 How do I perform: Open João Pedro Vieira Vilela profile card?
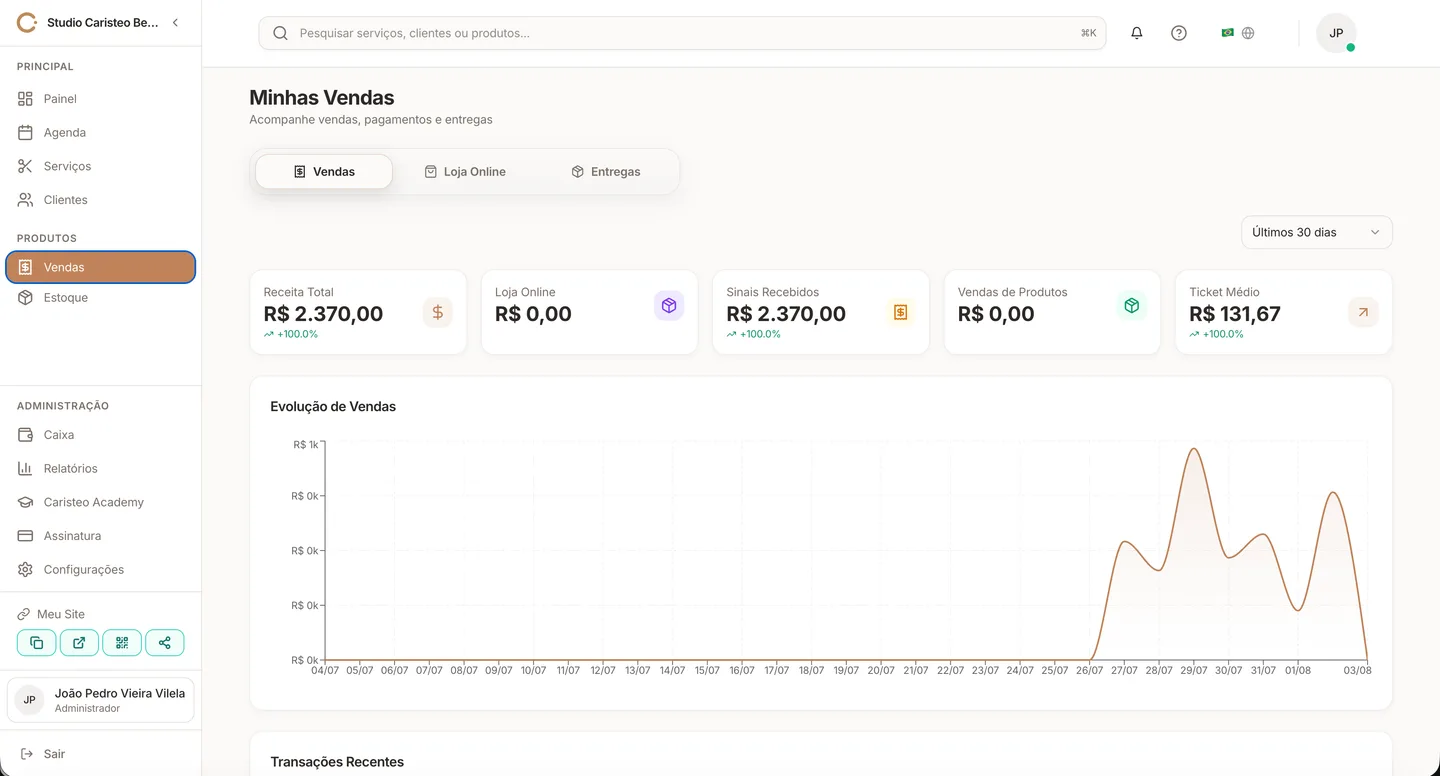[100, 700]
